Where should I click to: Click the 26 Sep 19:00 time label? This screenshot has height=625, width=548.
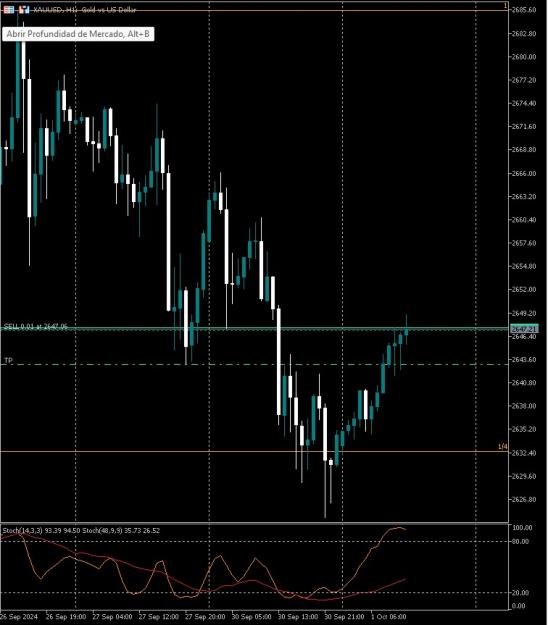66,617
